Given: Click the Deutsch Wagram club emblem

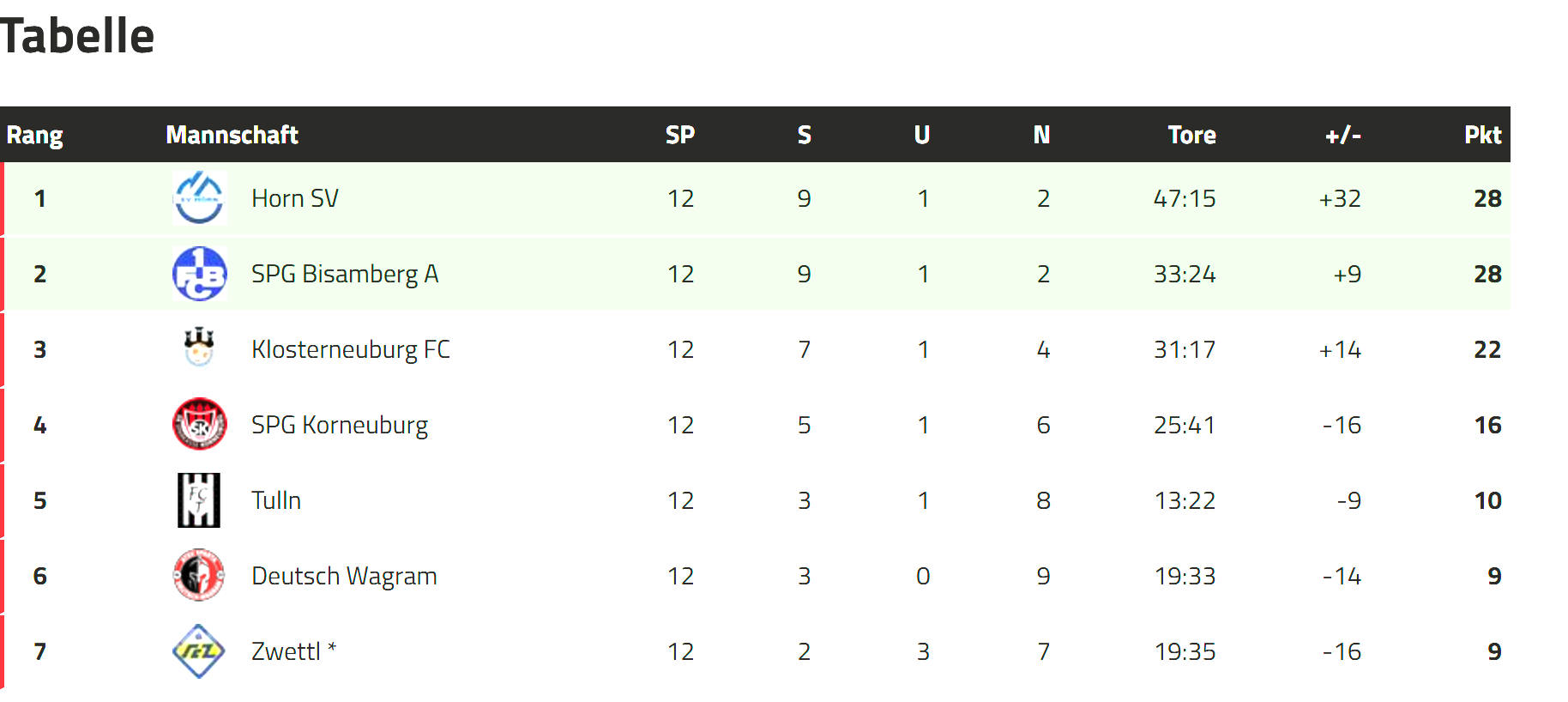Looking at the screenshot, I should (199, 575).
